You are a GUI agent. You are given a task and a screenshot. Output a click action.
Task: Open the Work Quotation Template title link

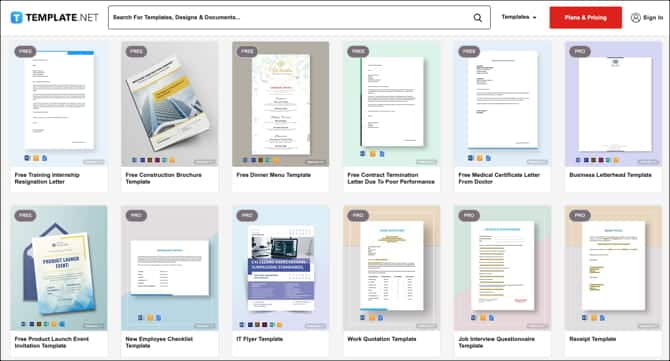tap(382, 339)
